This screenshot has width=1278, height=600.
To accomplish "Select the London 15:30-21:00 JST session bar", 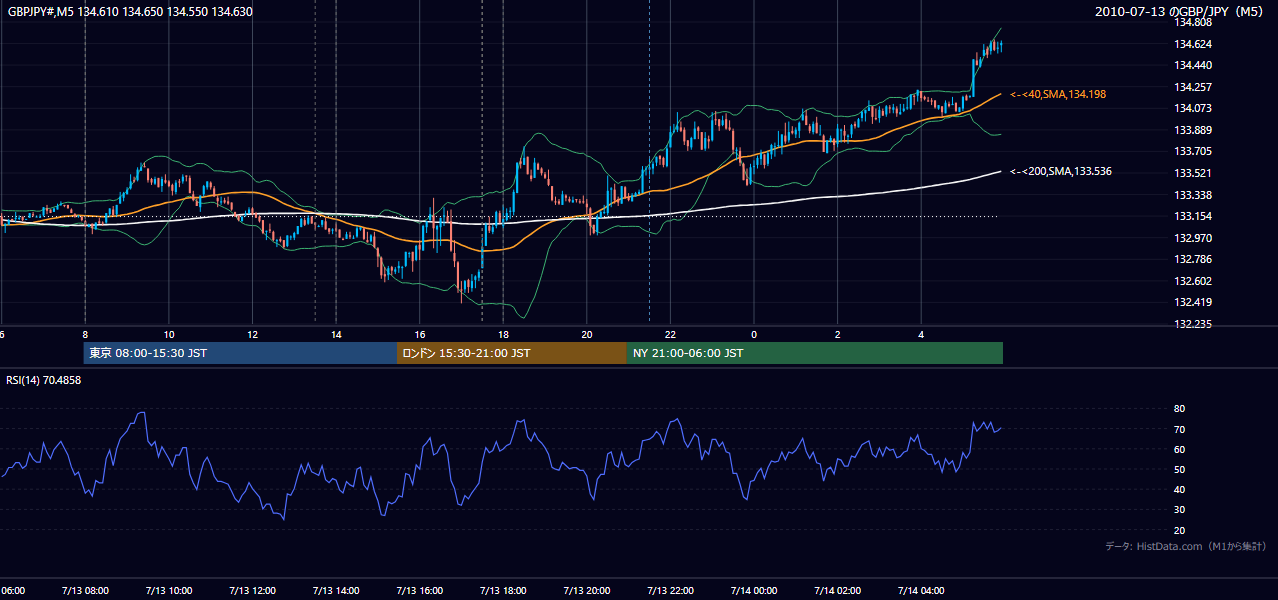I will (x=512, y=353).
